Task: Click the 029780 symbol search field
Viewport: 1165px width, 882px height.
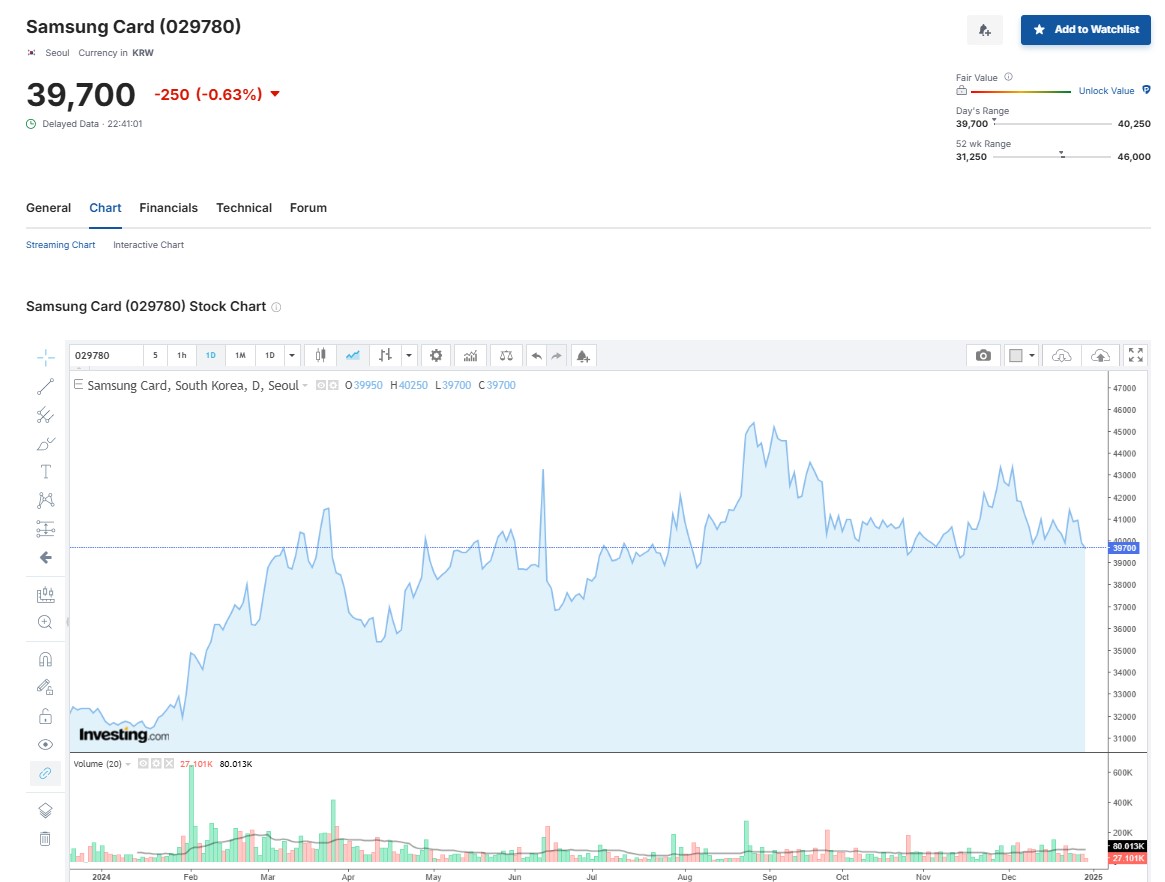Action: tap(106, 355)
